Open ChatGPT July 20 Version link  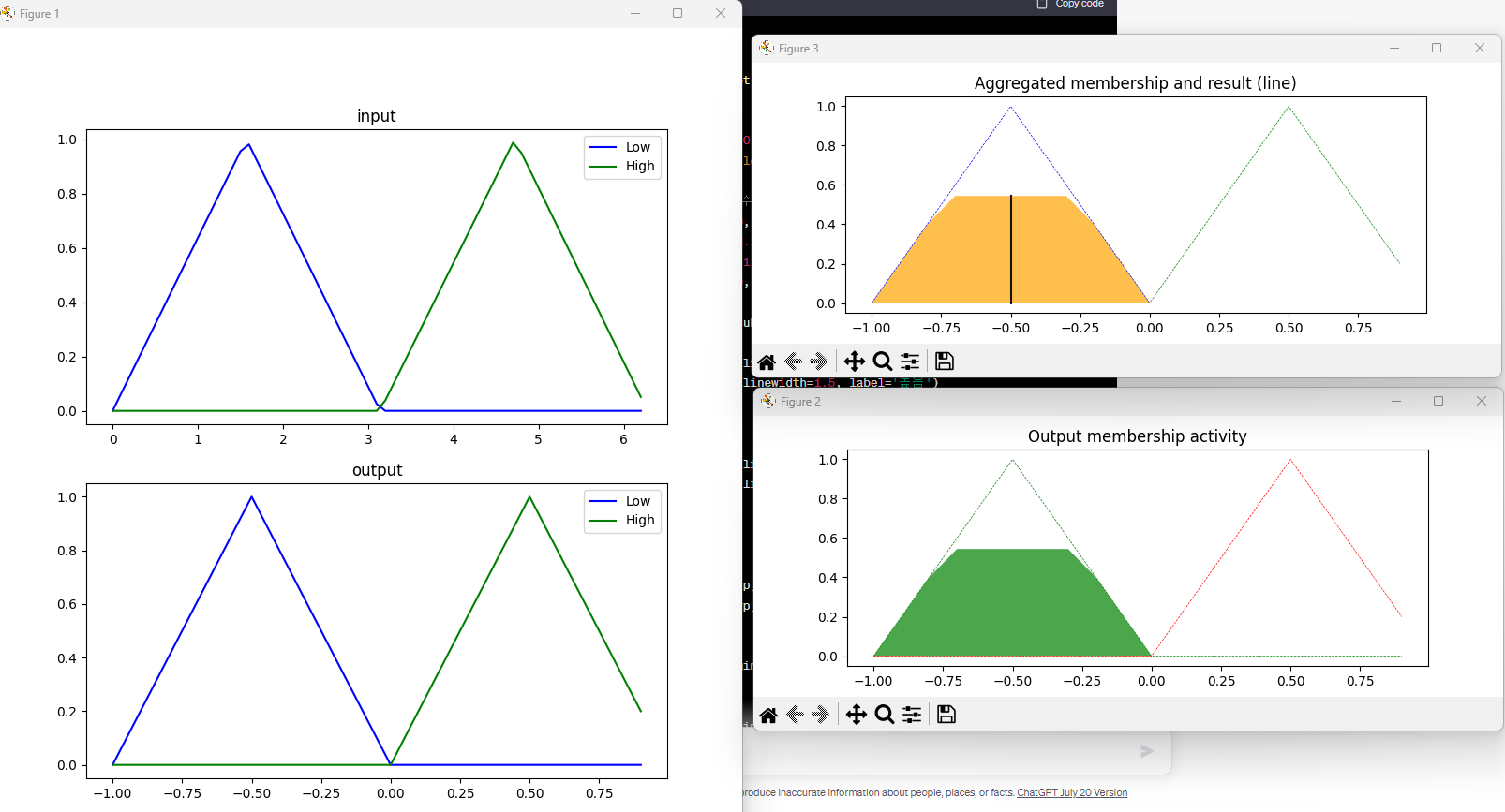(x=1072, y=792)
